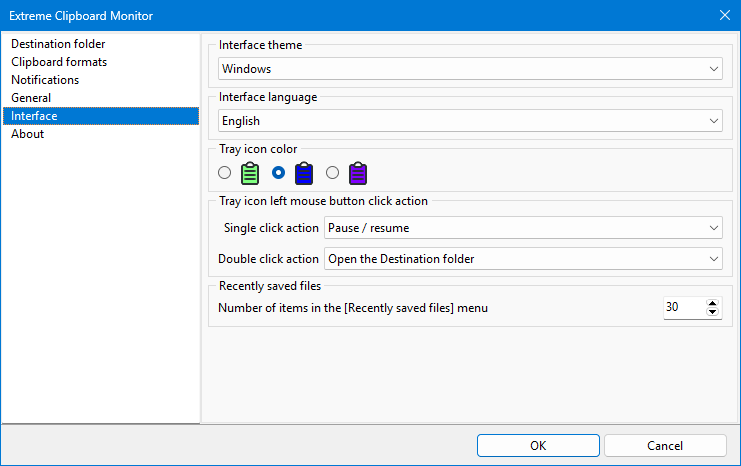This screenshot has width=741, height=466.
Task: Select the General settings page
Action: 101,98
